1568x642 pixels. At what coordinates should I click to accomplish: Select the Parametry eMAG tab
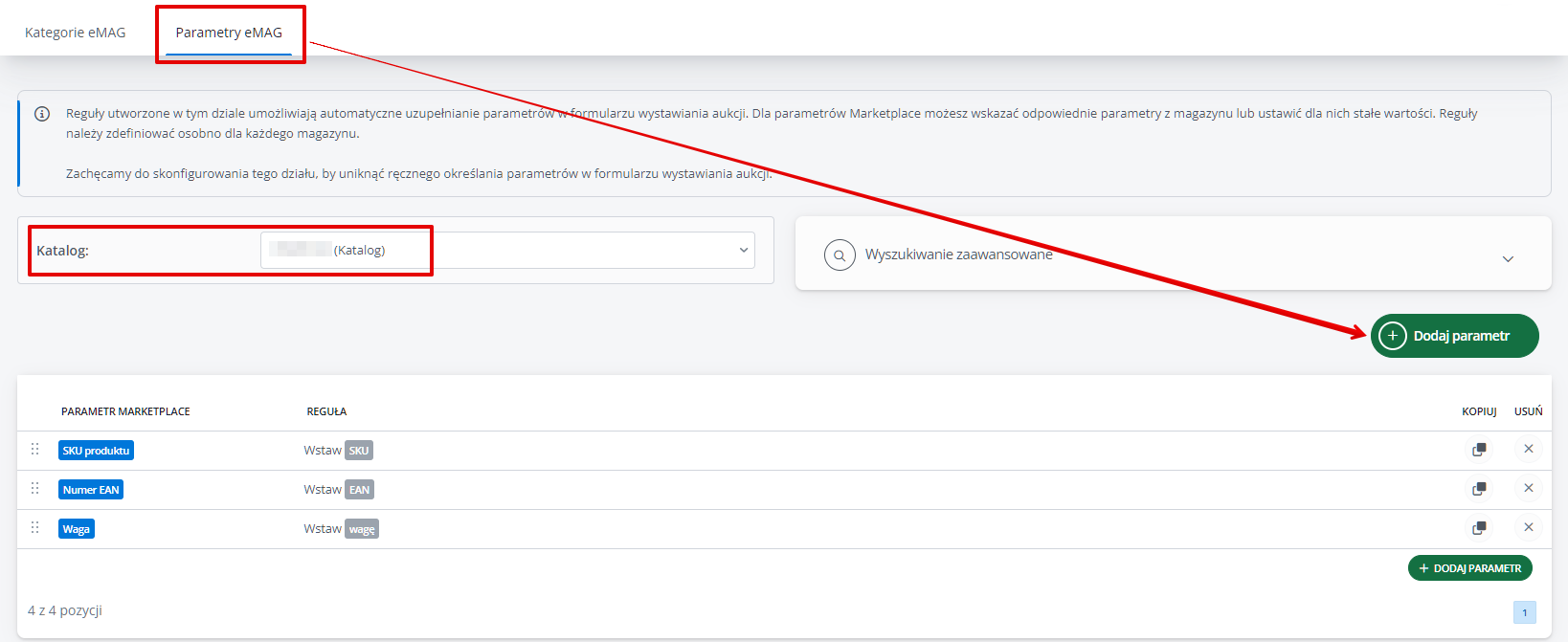click(x=229, y=33)
